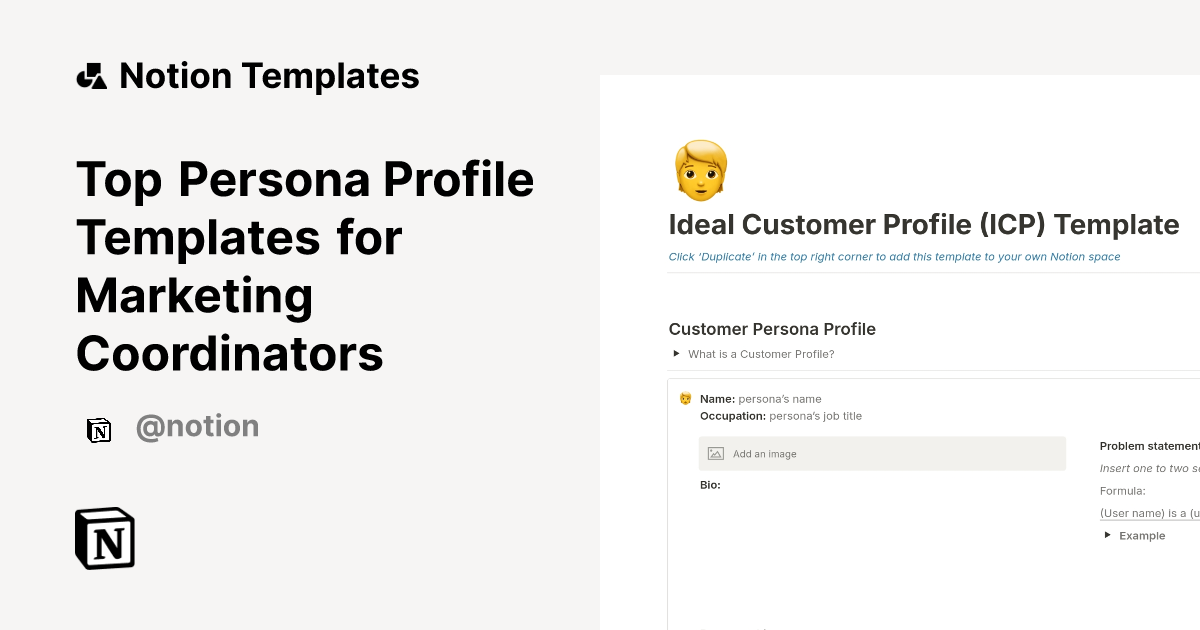Click the triangle before What is a Customer Profile
Image resolution: width=1200 pixels, height=630 pixels.
[x=676, y=353]
